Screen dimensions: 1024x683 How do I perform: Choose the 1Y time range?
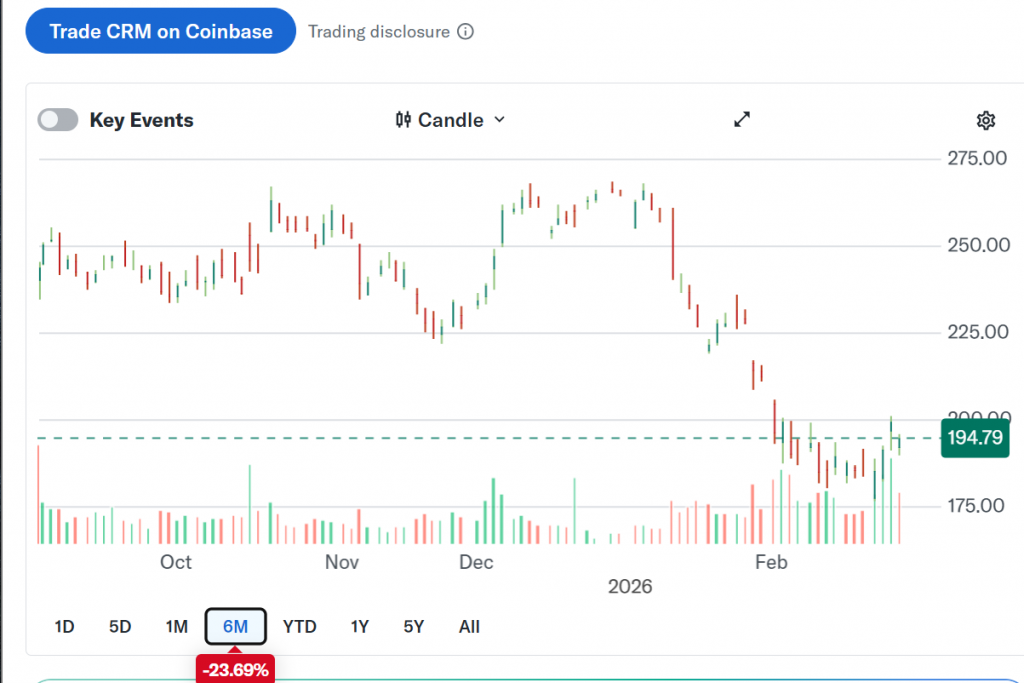360,627
